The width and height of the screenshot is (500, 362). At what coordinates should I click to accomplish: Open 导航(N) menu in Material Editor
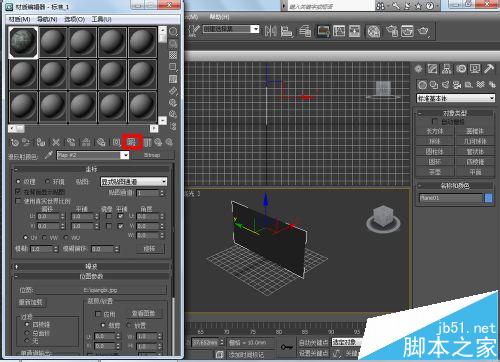click(x=47, y=19)
